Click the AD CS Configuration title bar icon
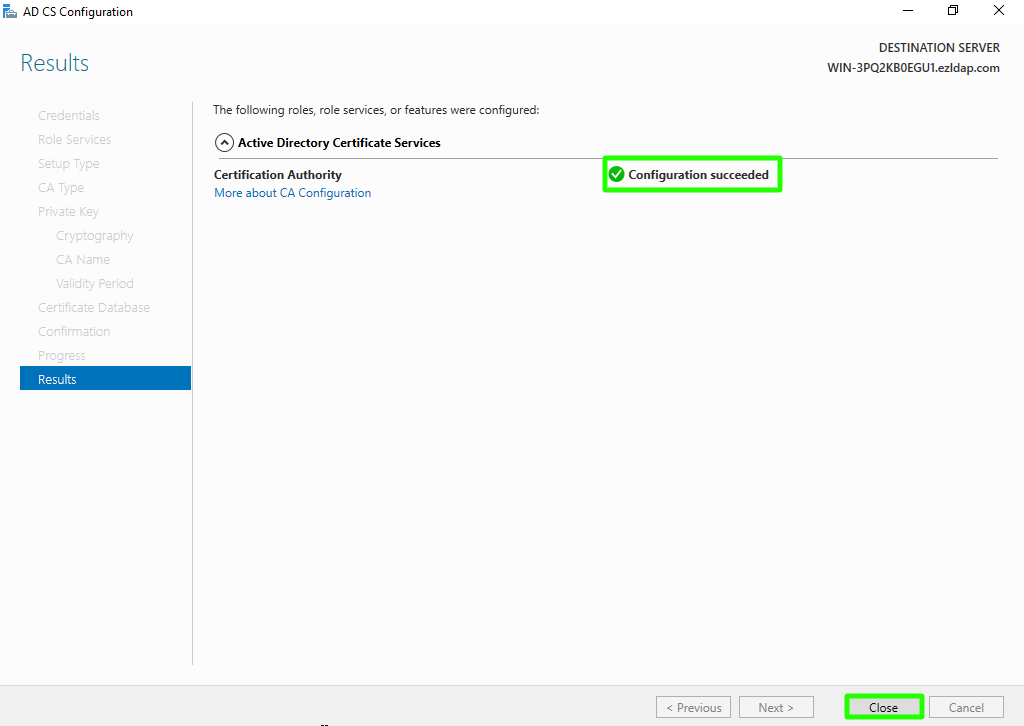1024x726 pixels. click(x=10, y=12)
